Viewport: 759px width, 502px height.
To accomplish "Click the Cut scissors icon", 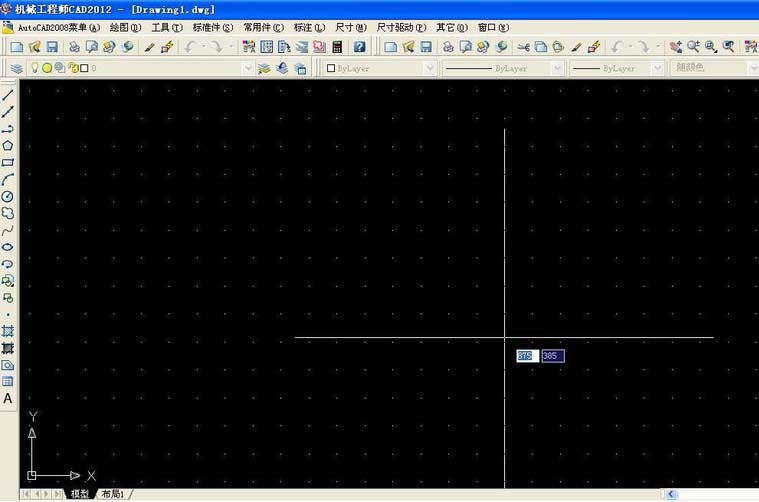I will point(523,47).
